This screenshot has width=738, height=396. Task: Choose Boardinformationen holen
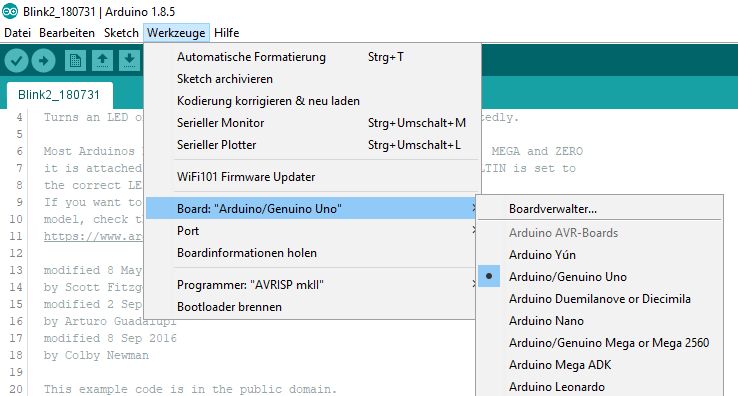click(x=311, y=253)
